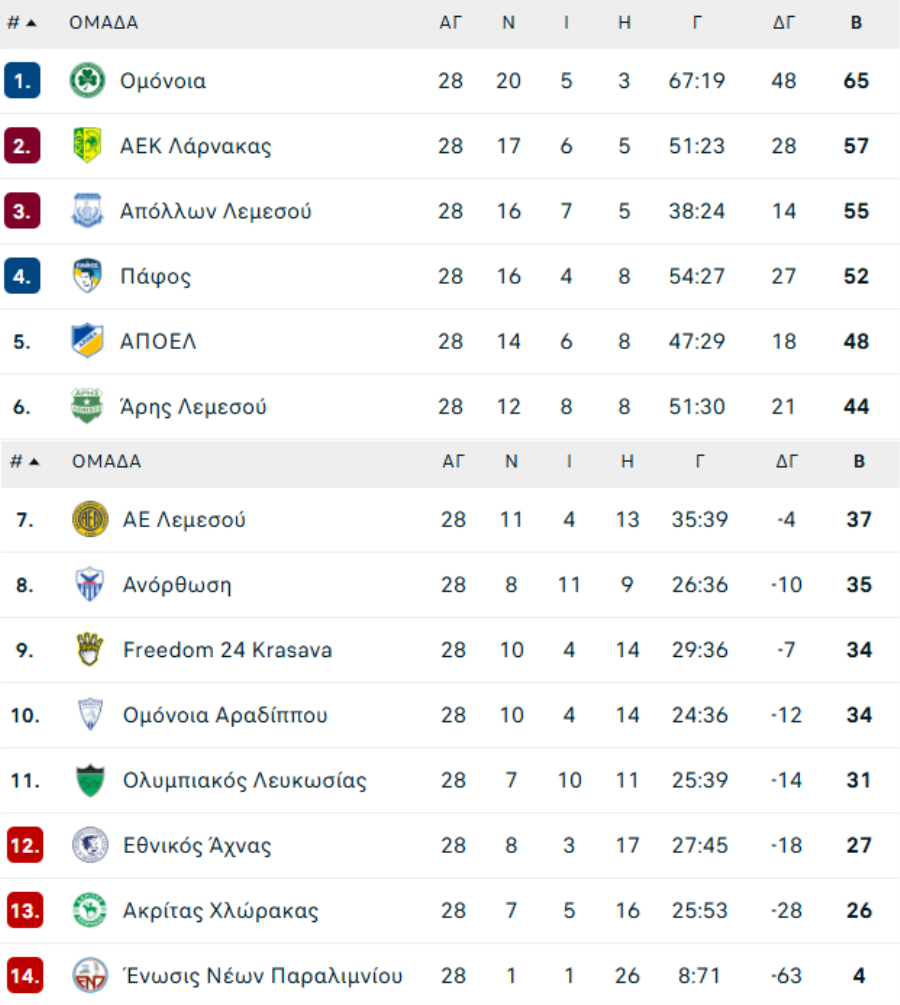Open the Ανόρθωση team link
The image size is (900, 1005).
[177, 585]
